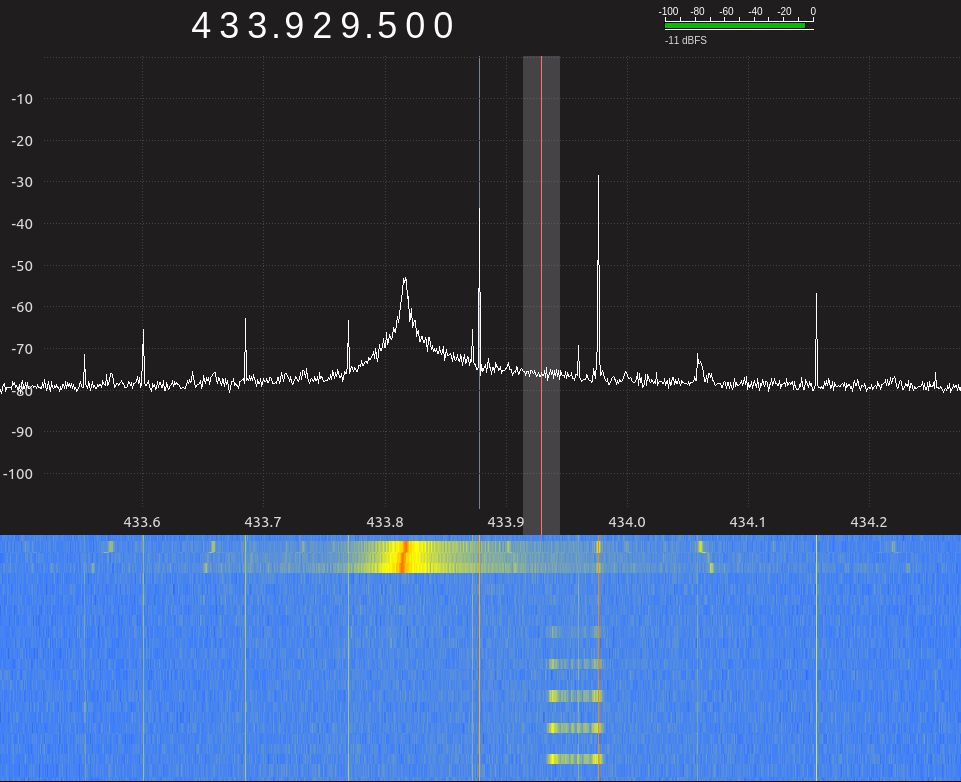
Task: Click the thin white vertical marker line at 433.88
Action: (x=479, y=282)
